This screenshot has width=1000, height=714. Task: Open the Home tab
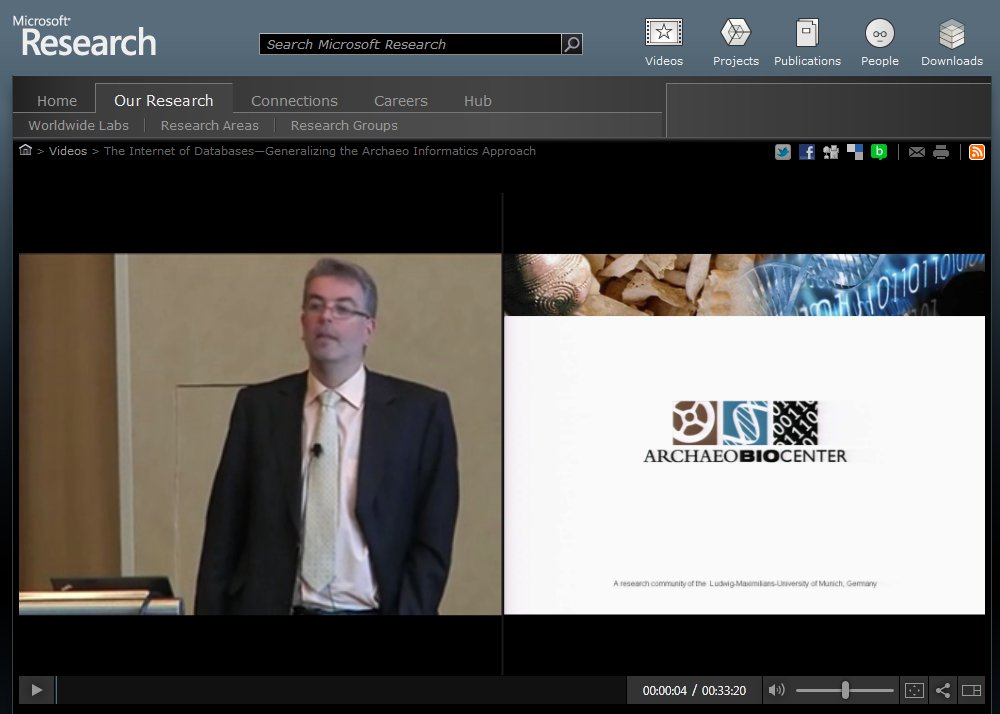[57, 101]
